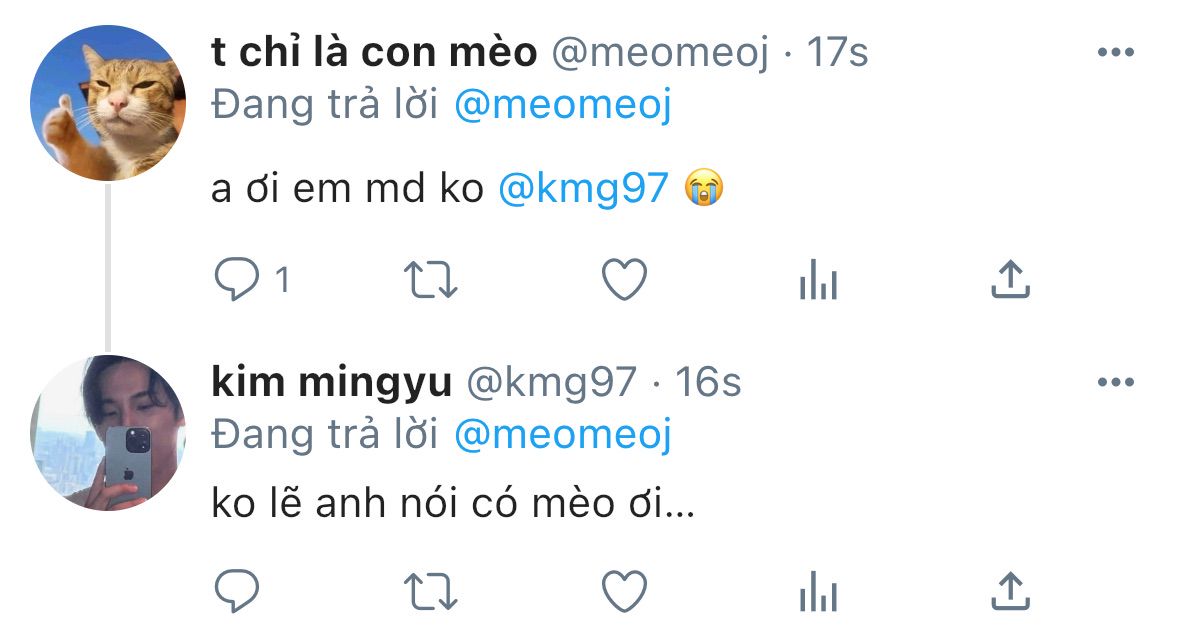The image size is (1179, 638).
Task: Open more options on kim mingyu's tweet
Action: click(1116, 382)
